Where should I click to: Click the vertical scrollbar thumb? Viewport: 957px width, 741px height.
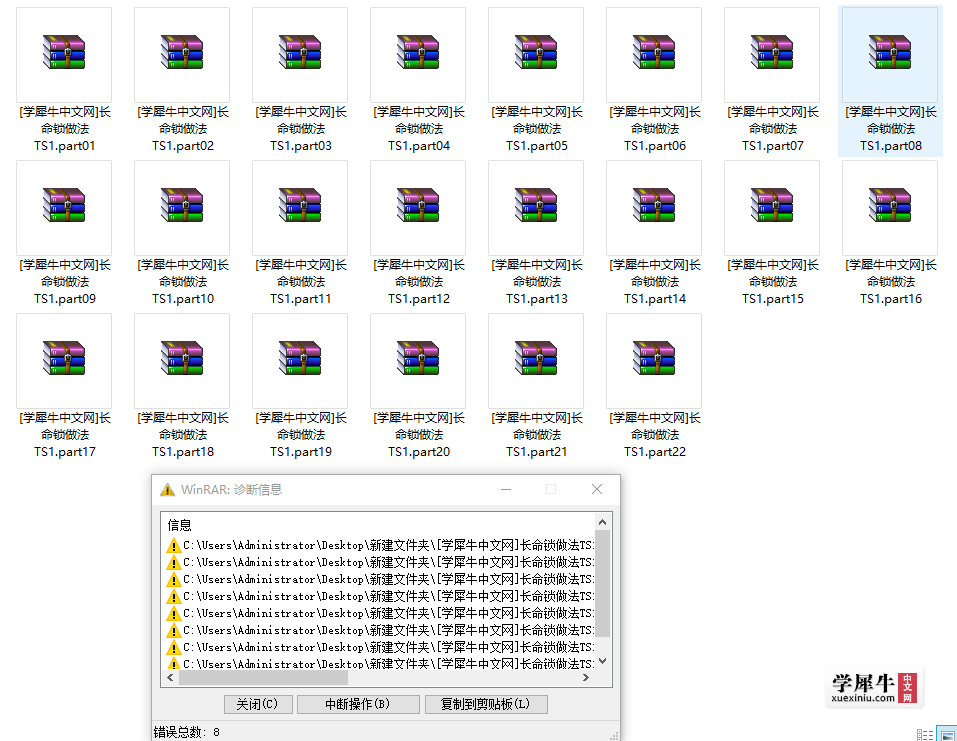(602, 584)
